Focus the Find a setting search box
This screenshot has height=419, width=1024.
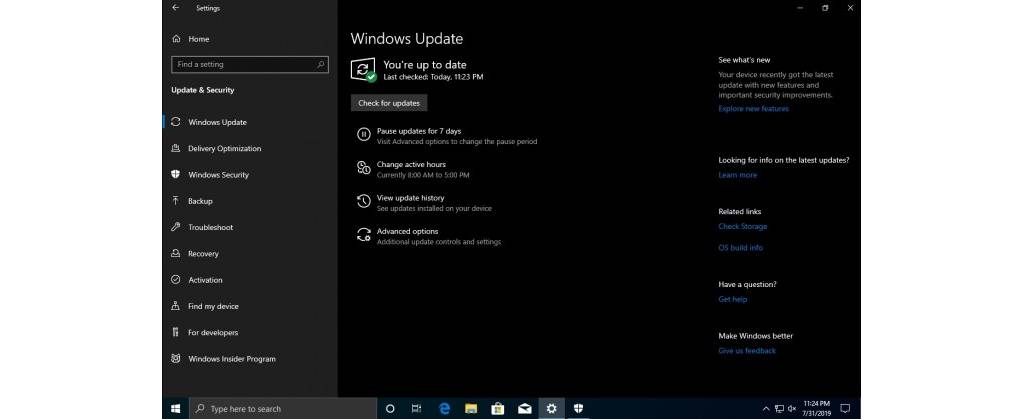pyautogui.click(x=249, y=65)
